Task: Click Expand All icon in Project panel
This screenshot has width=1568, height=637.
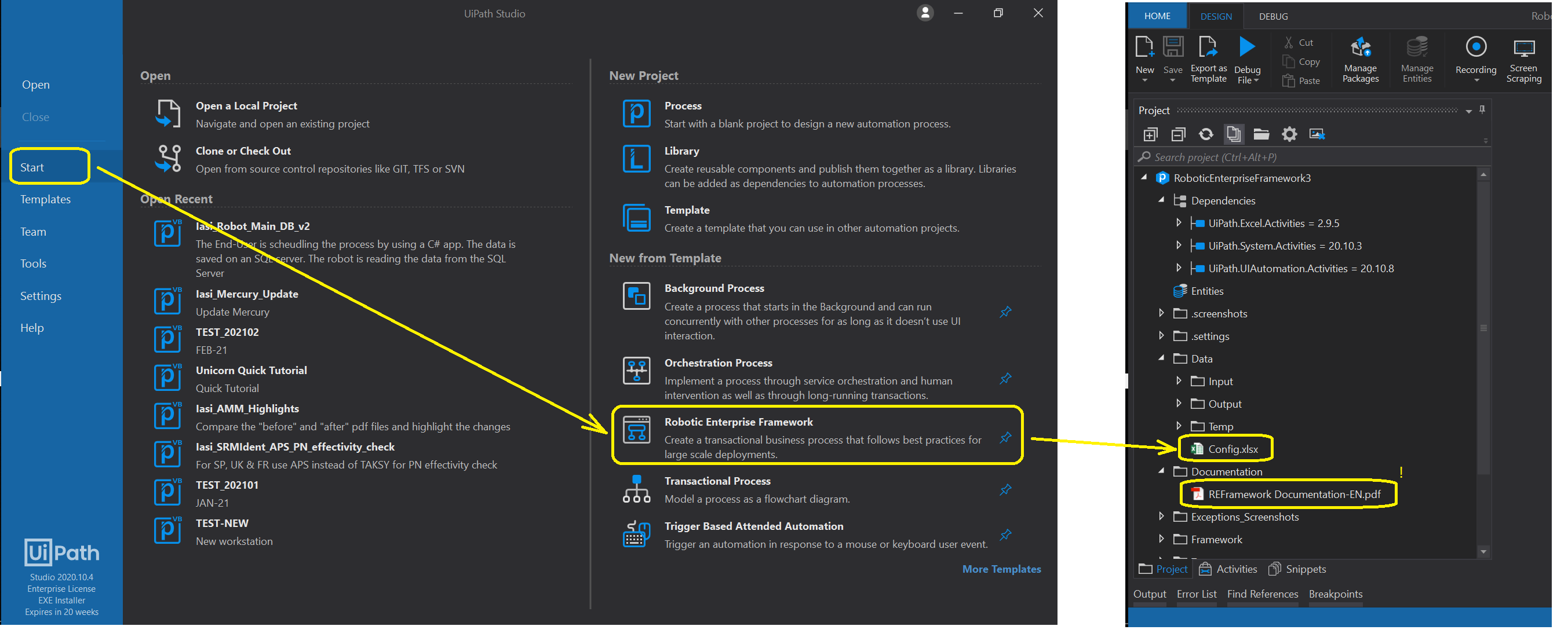Action: (x=1150, y=134)
